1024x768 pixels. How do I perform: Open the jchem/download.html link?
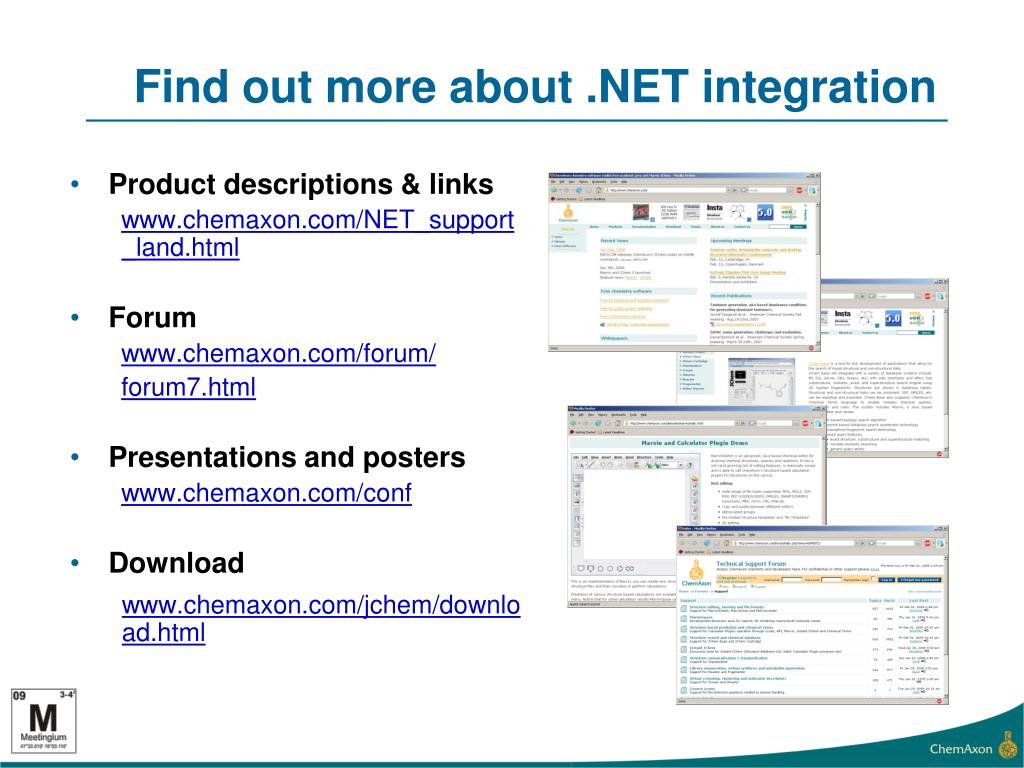321,618
